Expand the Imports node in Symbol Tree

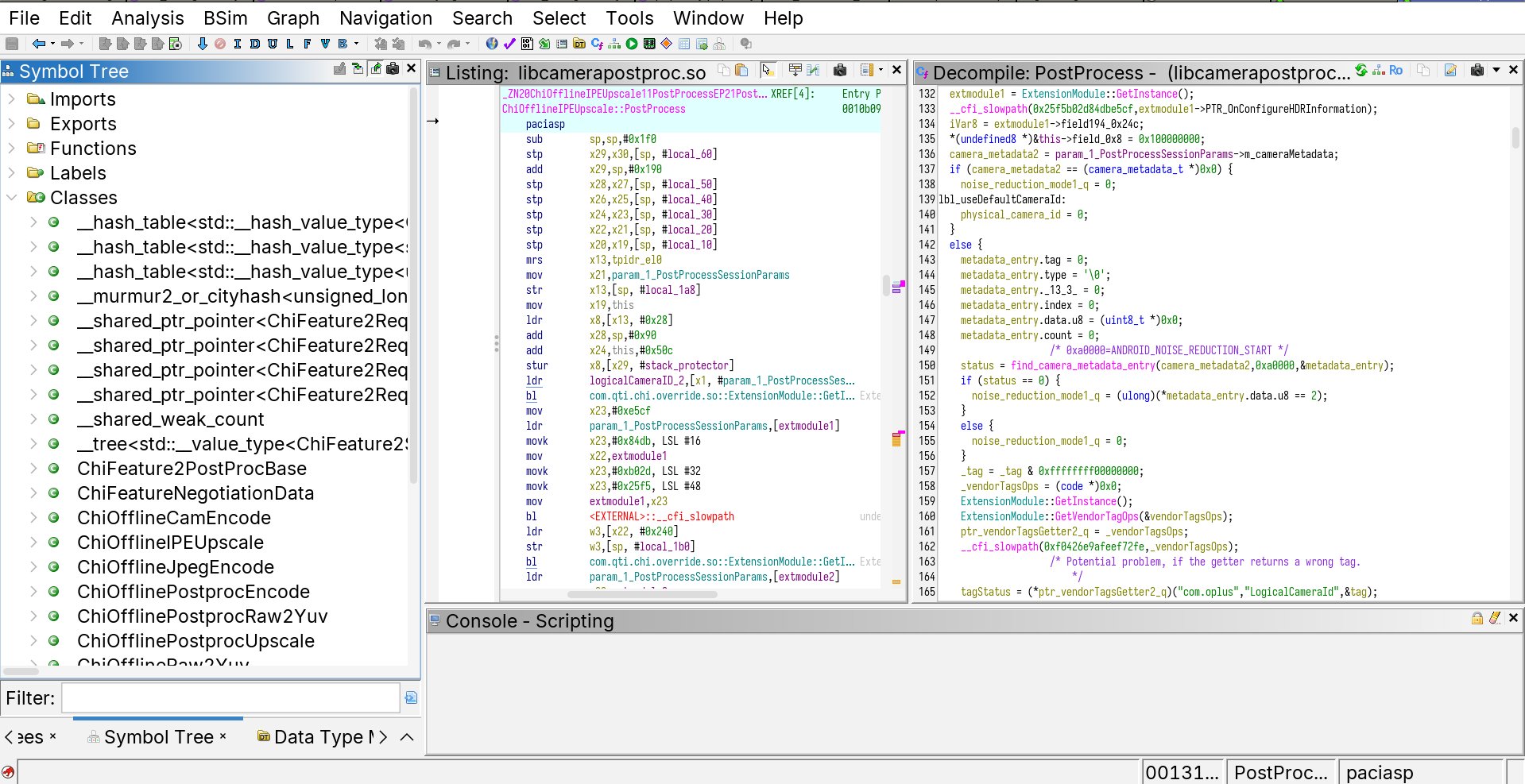12,99
